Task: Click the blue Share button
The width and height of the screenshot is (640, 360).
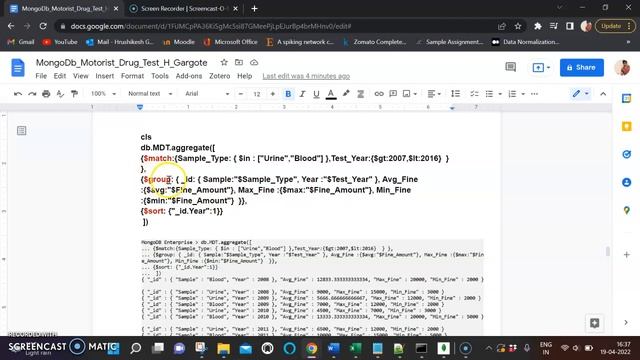Action: (582, 67)
